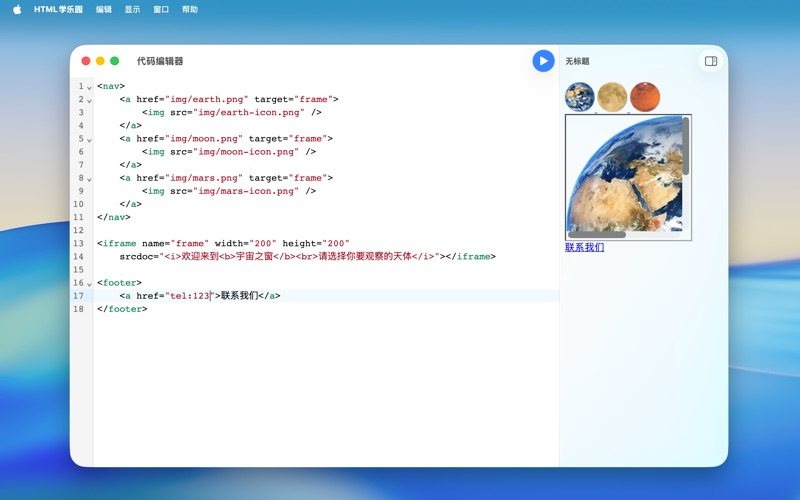
Task: Click the iframe horizontal scrollbar
Action: coord(597,235)
